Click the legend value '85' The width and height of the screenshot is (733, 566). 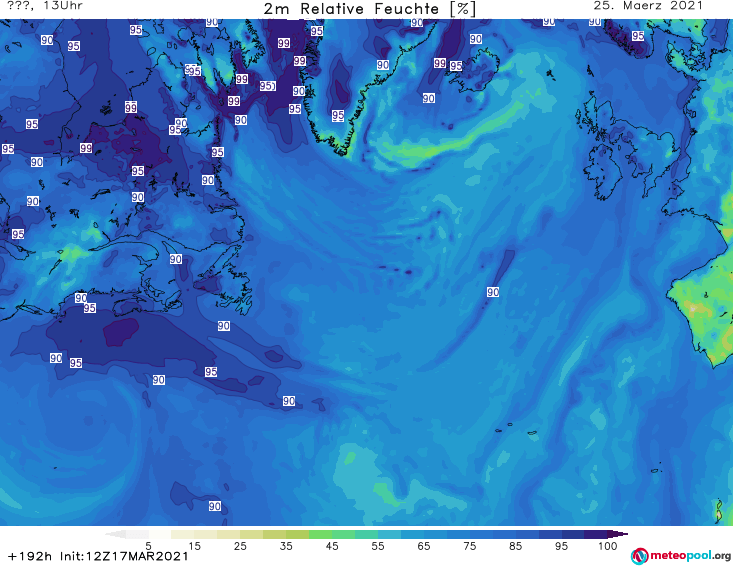pos(516,546)
